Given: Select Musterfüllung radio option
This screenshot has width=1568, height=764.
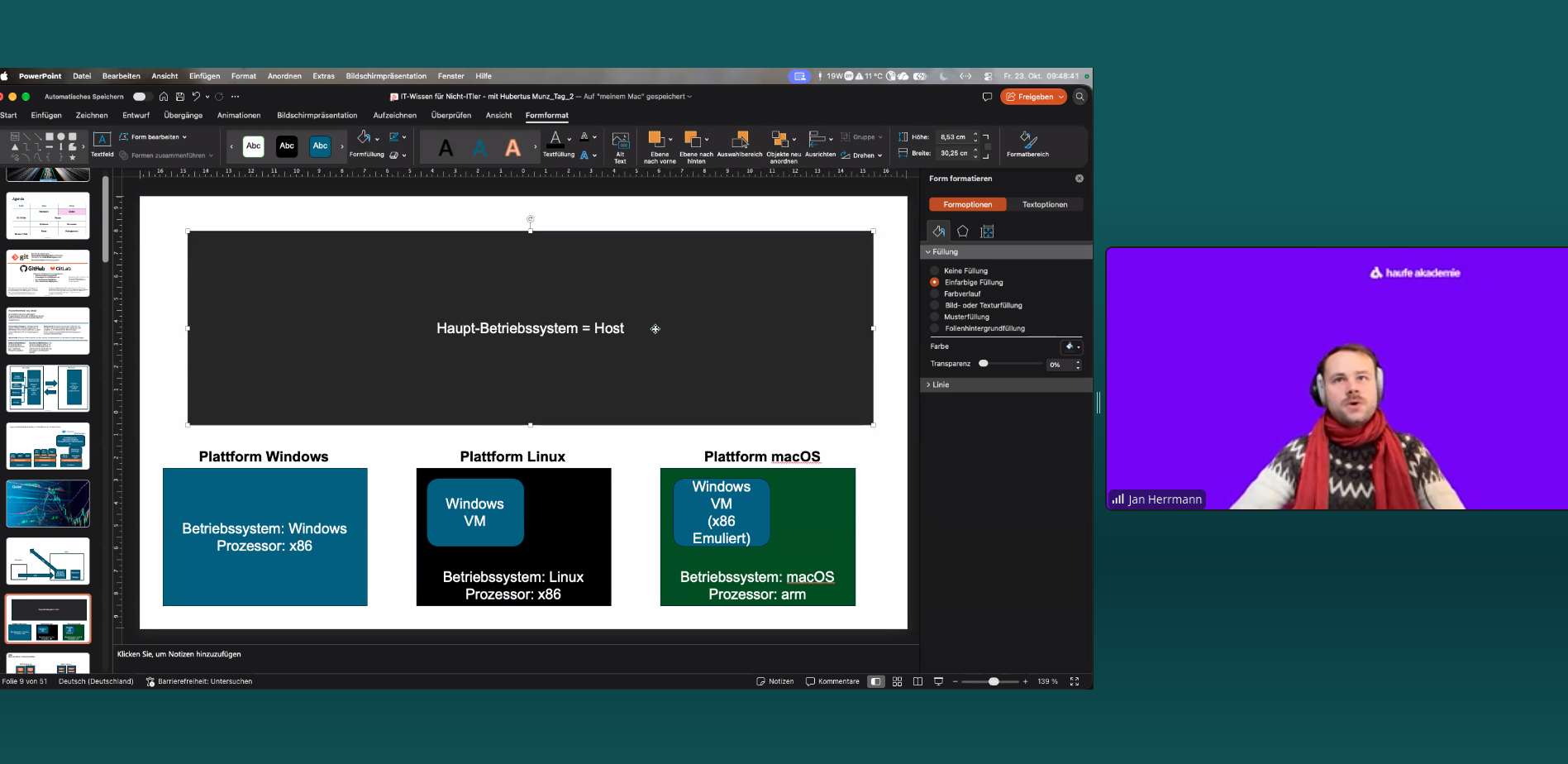Looking at the screenshot, I should click(935, 317).
